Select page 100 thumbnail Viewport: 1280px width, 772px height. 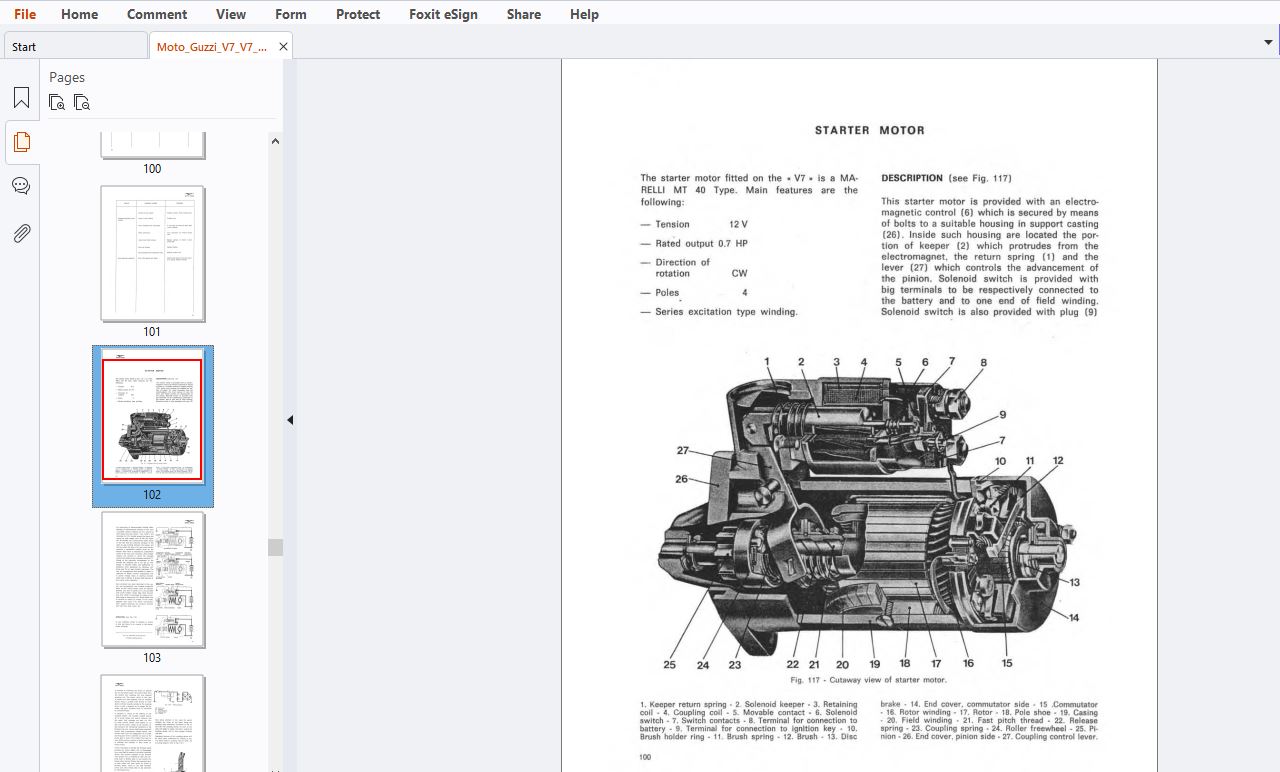point(153,145)
